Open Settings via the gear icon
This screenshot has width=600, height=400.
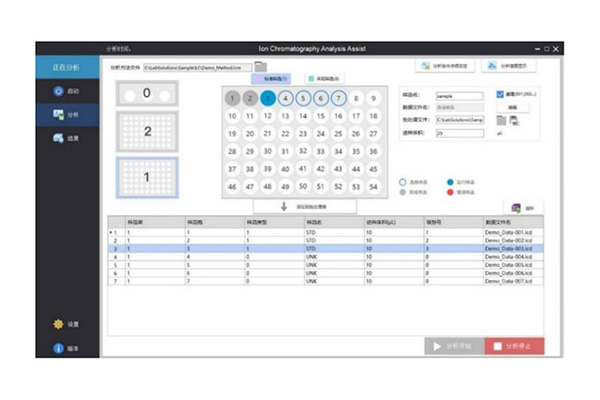(x=67, y=324)
